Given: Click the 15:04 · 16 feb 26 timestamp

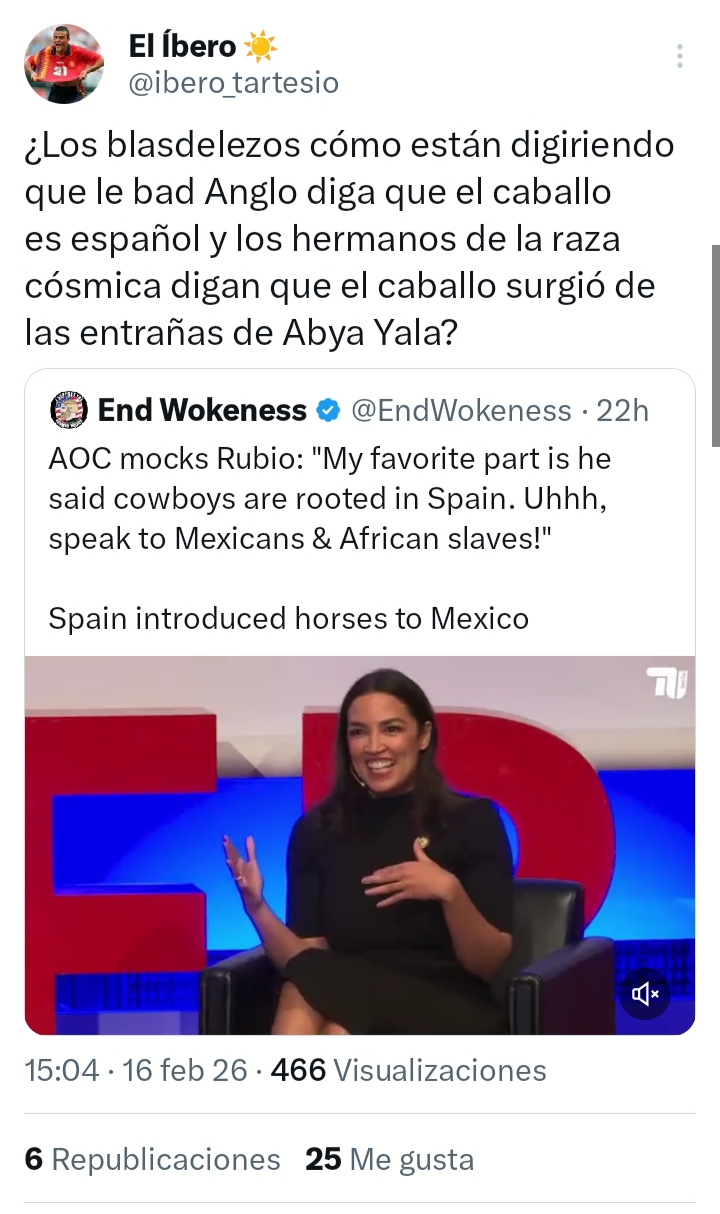Looking at the screenshot, I should coord(136,1070).
